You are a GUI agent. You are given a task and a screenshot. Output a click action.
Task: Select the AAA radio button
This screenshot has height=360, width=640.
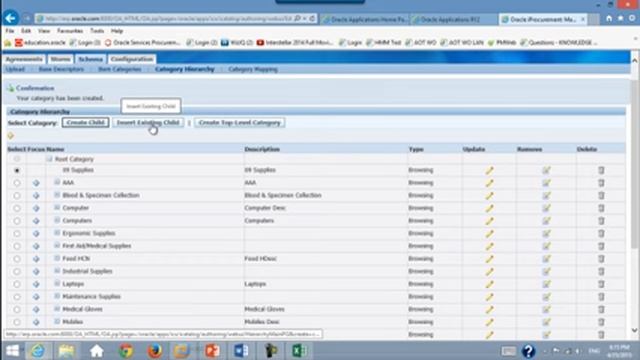(17, 183)
